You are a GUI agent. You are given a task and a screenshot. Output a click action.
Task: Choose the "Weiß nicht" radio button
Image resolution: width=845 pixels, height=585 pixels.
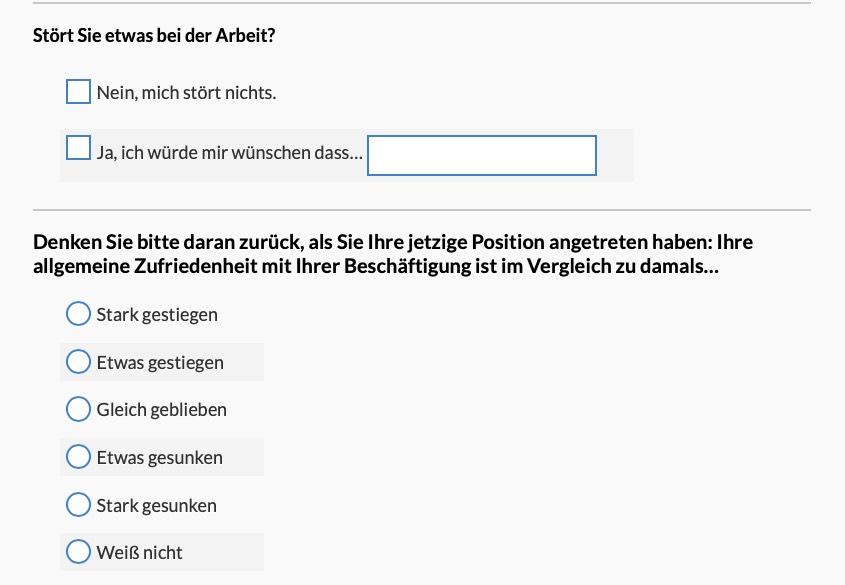[x=78, y=552]
